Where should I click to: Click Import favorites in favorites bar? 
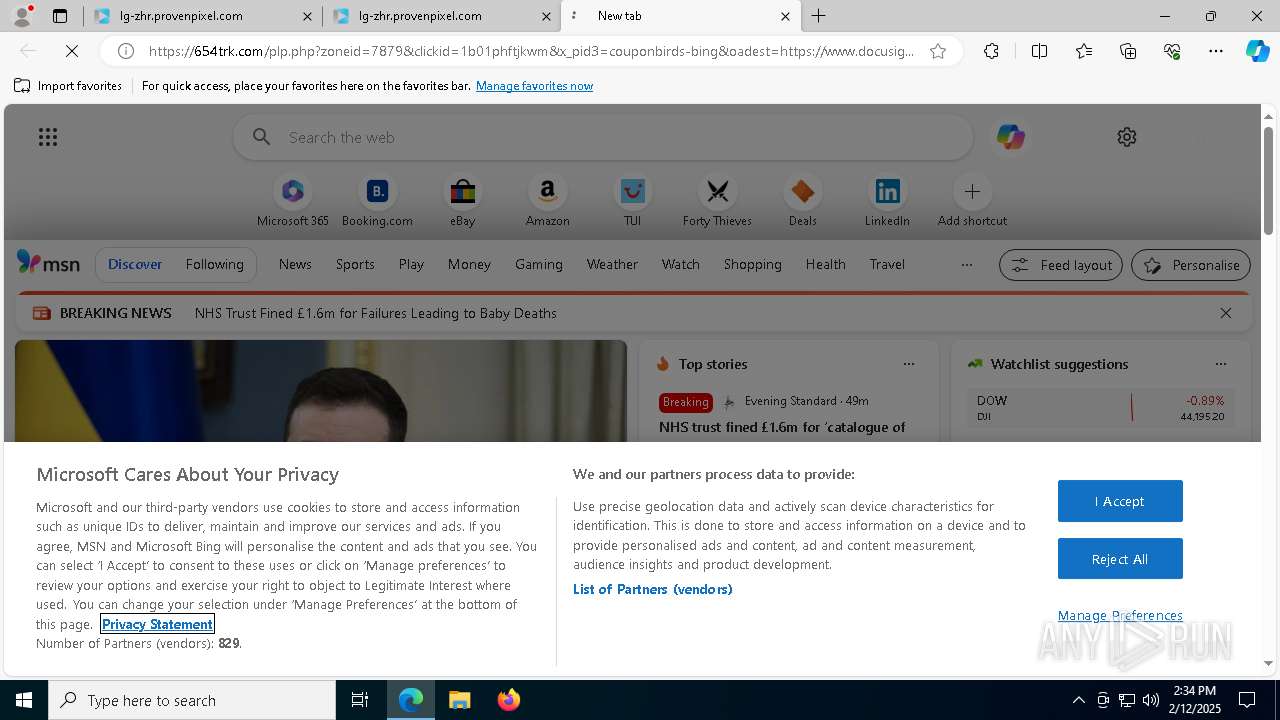click(x=68, y=86)
